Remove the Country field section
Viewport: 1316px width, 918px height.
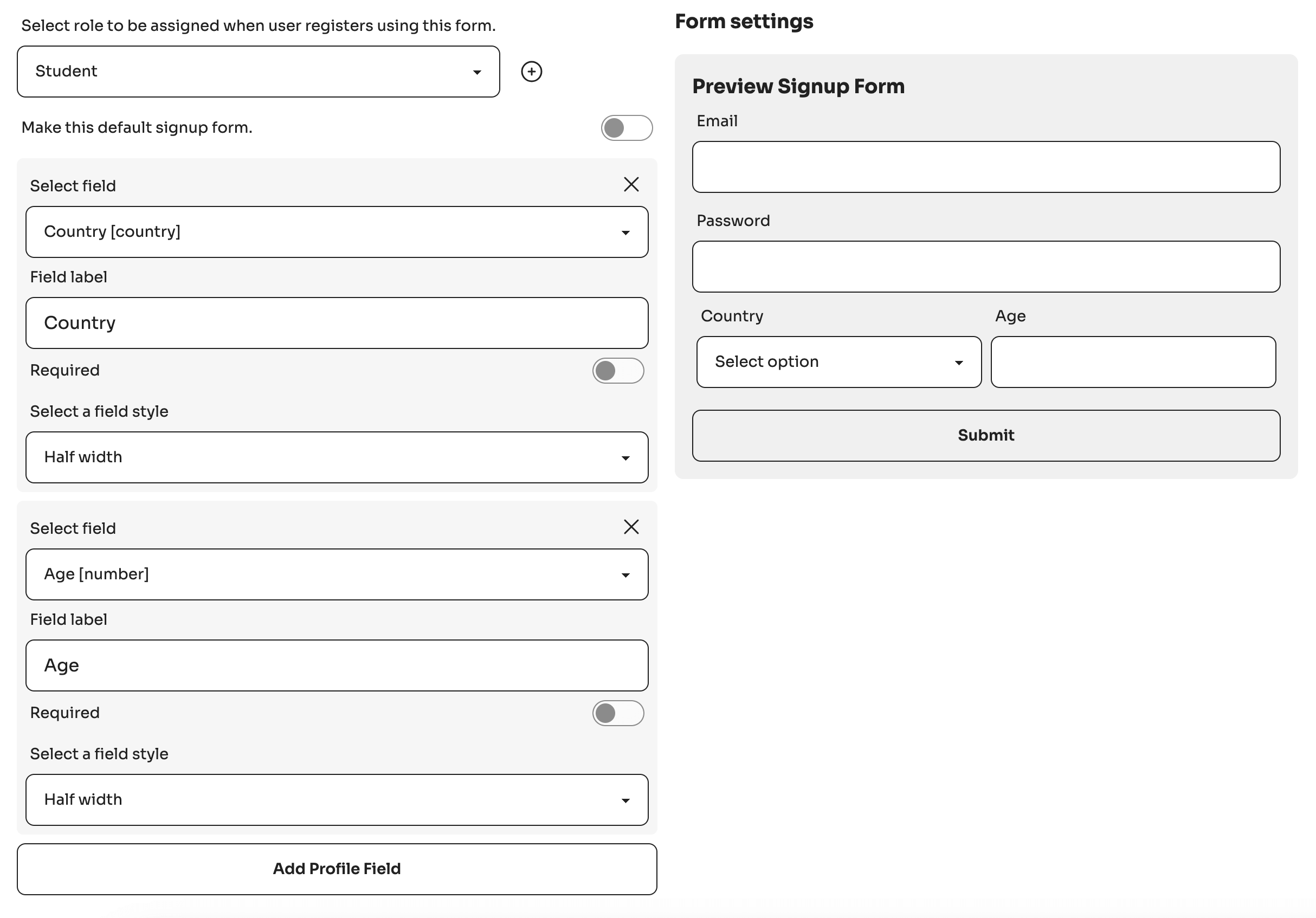[x=631, y=184]
